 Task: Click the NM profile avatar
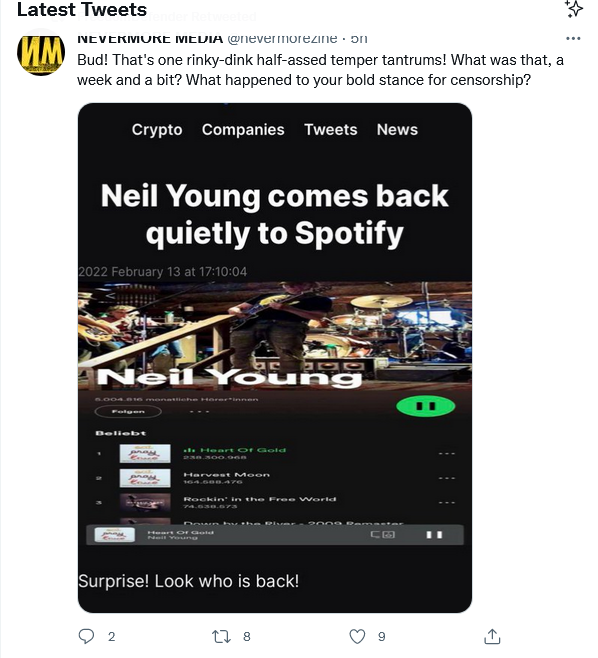[41, 53]
